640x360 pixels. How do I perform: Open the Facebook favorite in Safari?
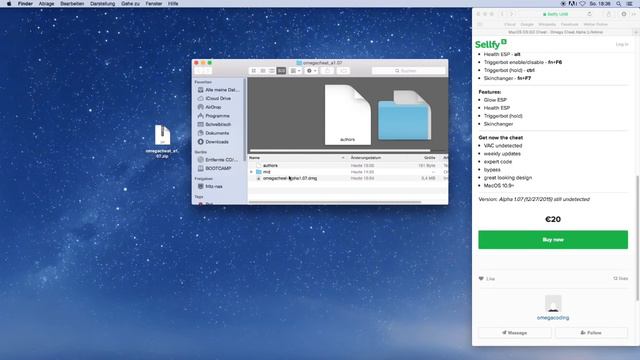tap(570, 24)
